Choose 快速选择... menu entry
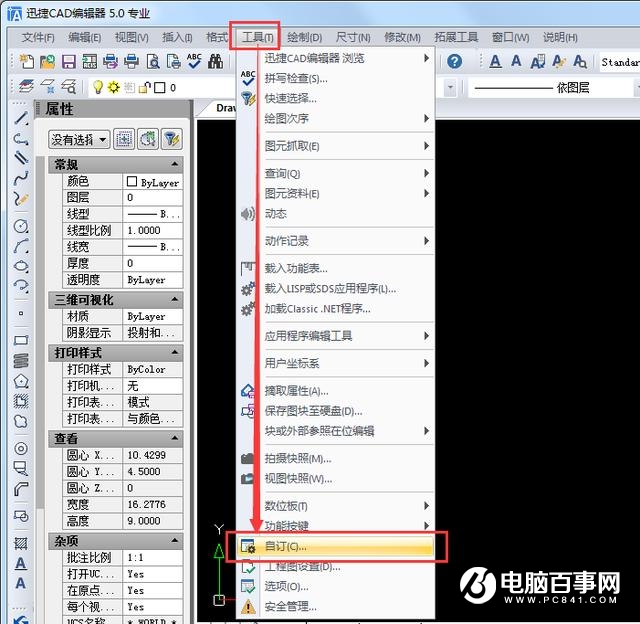The width and height of the screenshot is (640, 624). 336,98
